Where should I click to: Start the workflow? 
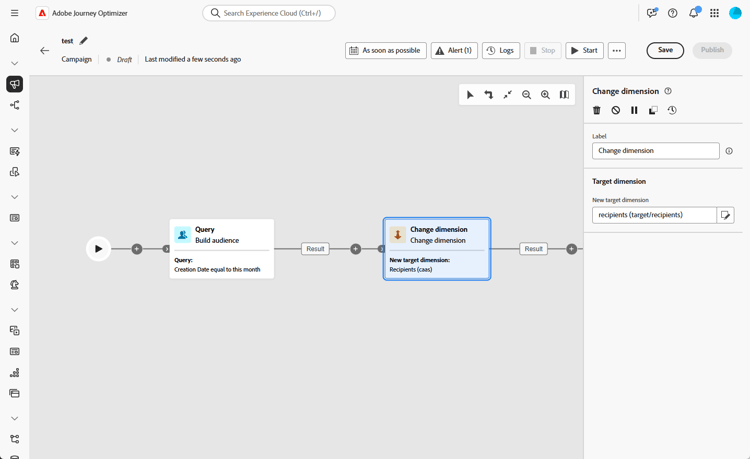click(x=585, y=51)
